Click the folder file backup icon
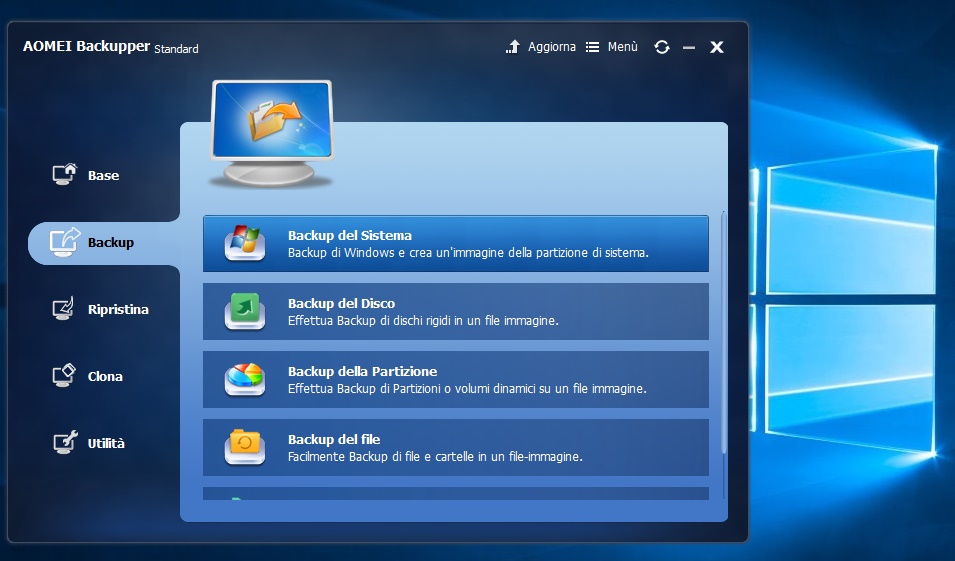The width and height of the screenshot is (955, 561). [x=245, y=447]
